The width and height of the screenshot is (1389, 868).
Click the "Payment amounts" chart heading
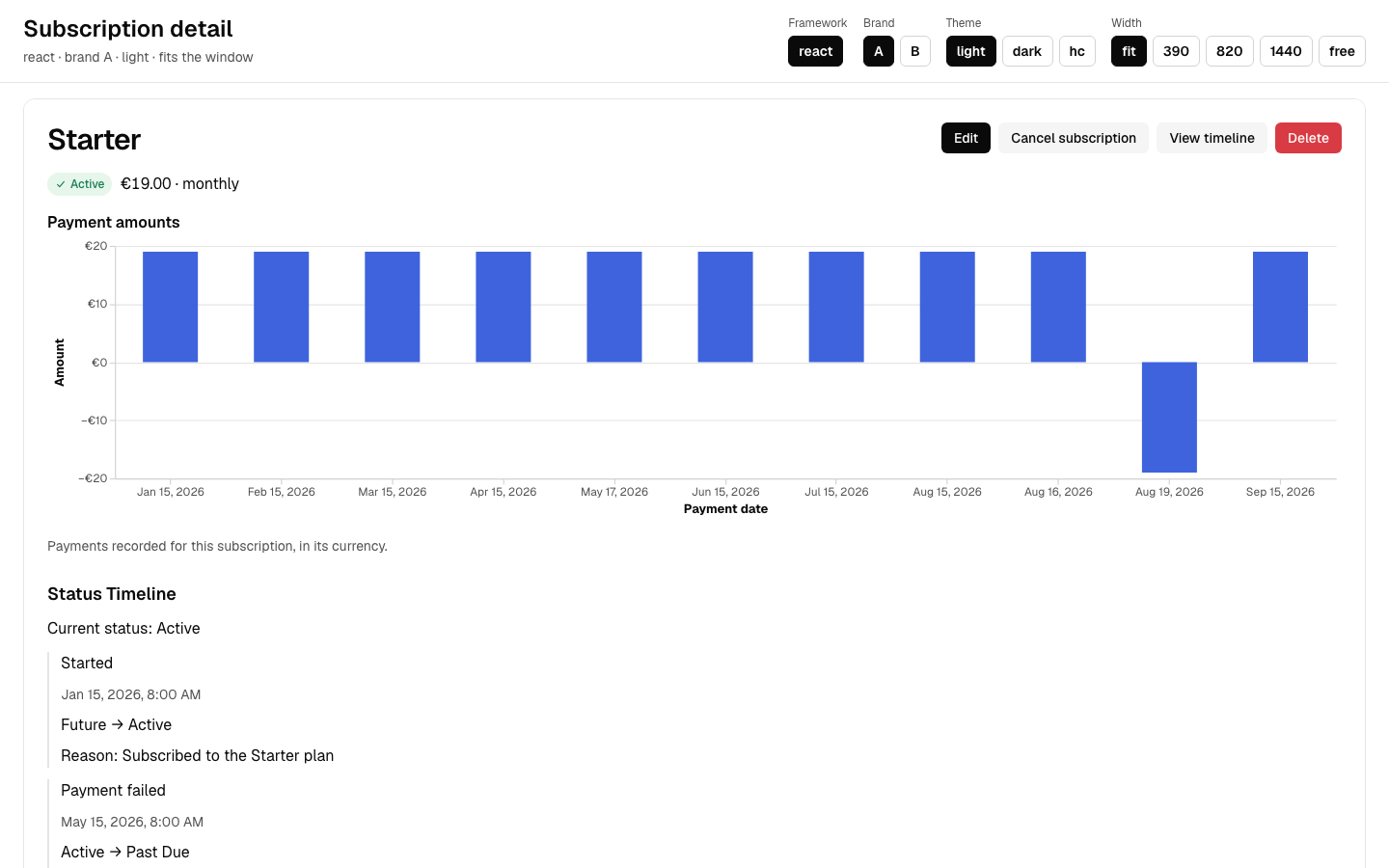coord(114,222)
